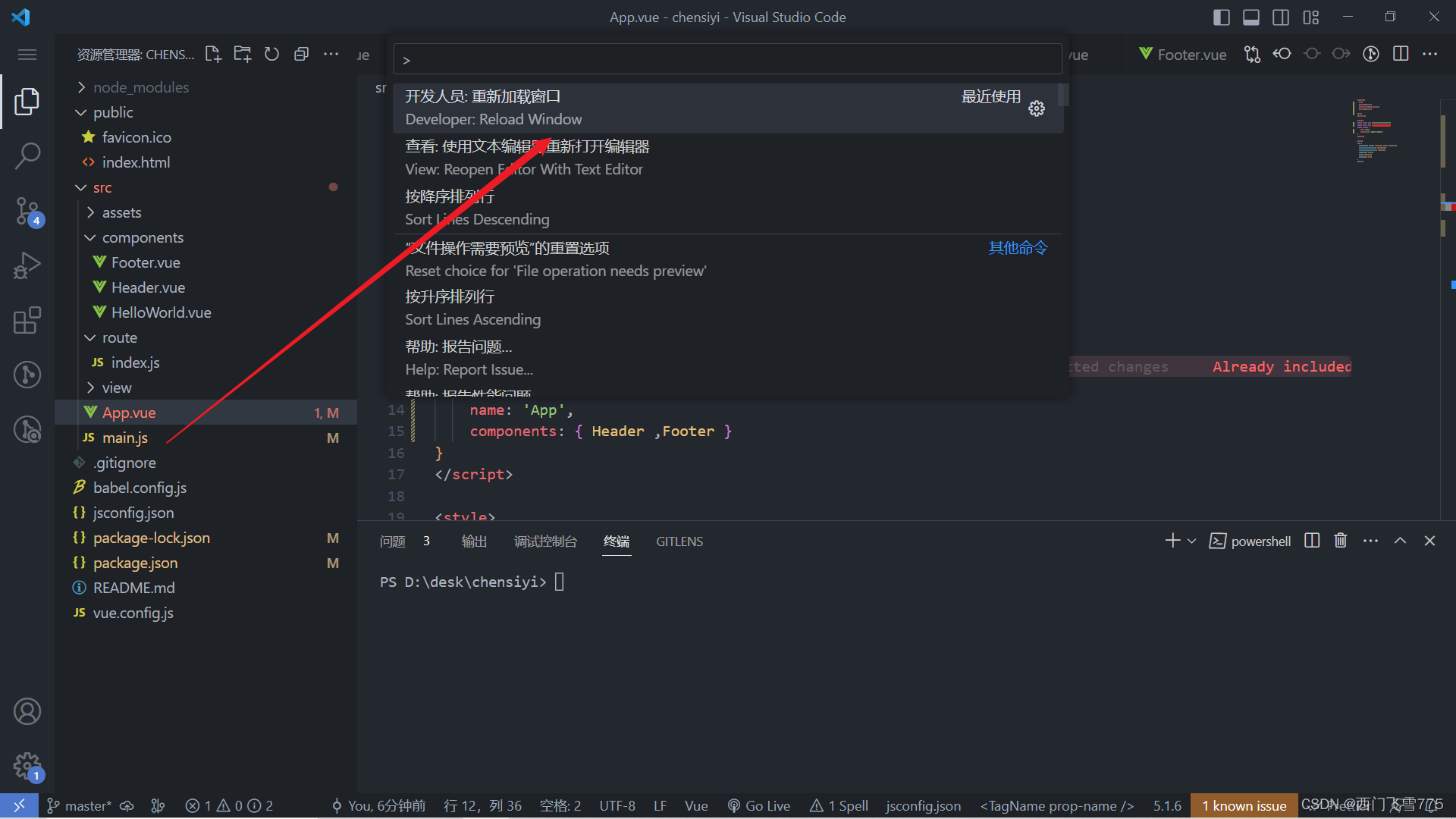Click the 其他命令 link in the palette

click(1017, 247)
